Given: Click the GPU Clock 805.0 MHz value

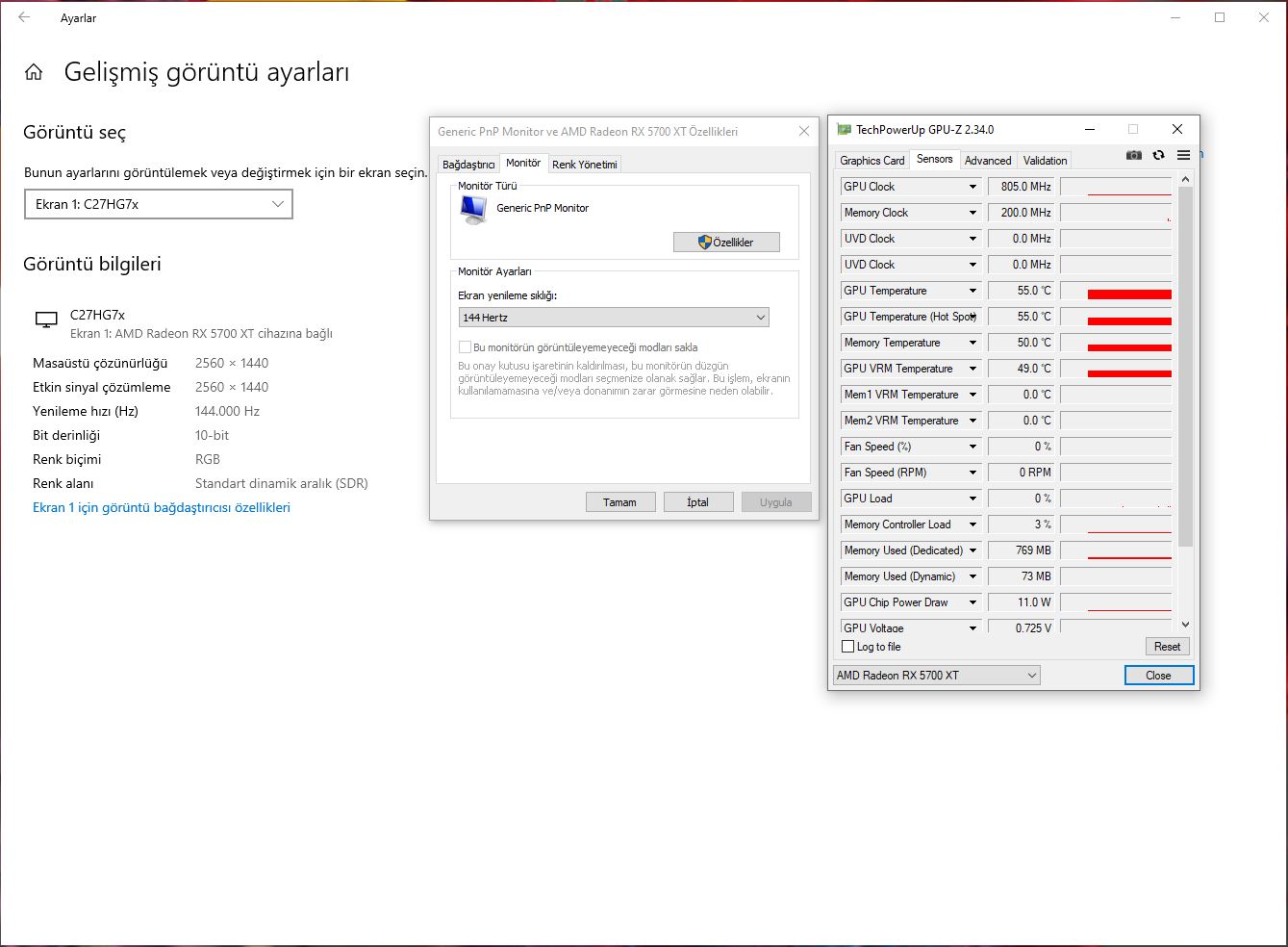Looking at the screenshot, I should coord(1022,187).
